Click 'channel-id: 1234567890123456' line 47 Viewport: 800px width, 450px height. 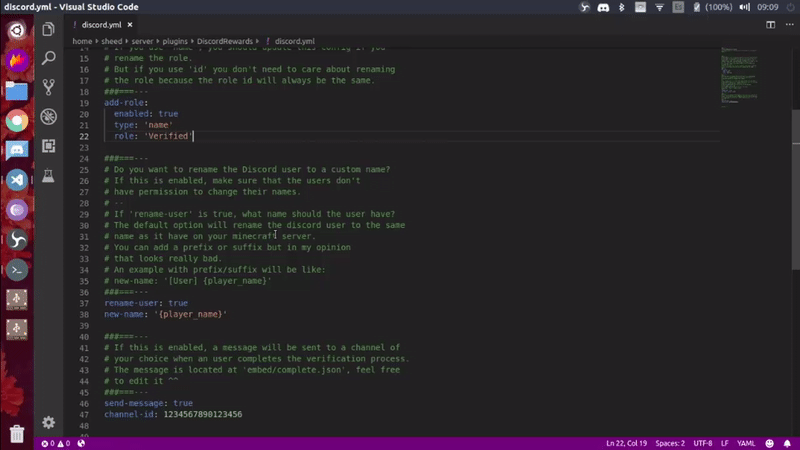click(x=173, y=414)
